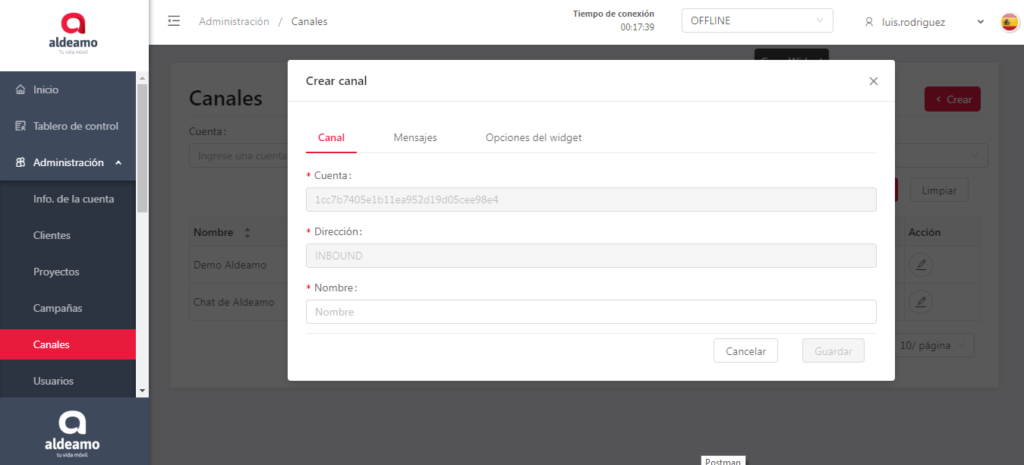The width and height of the screenshot is (1024, 465).
Task: Open the 10/ página pagination dropdown
Action: [934, 345]
